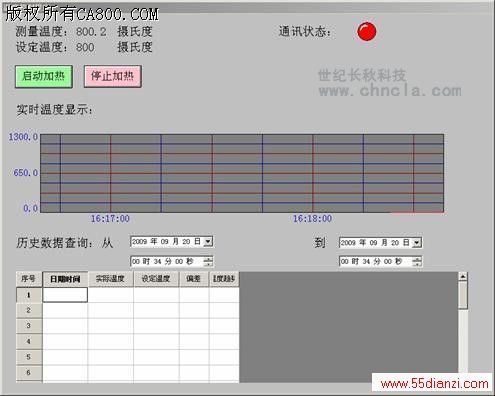The height and width of the screenshot is (396, 495).
Task: Open the end date dropdown arrow
Action: point(417,243)
